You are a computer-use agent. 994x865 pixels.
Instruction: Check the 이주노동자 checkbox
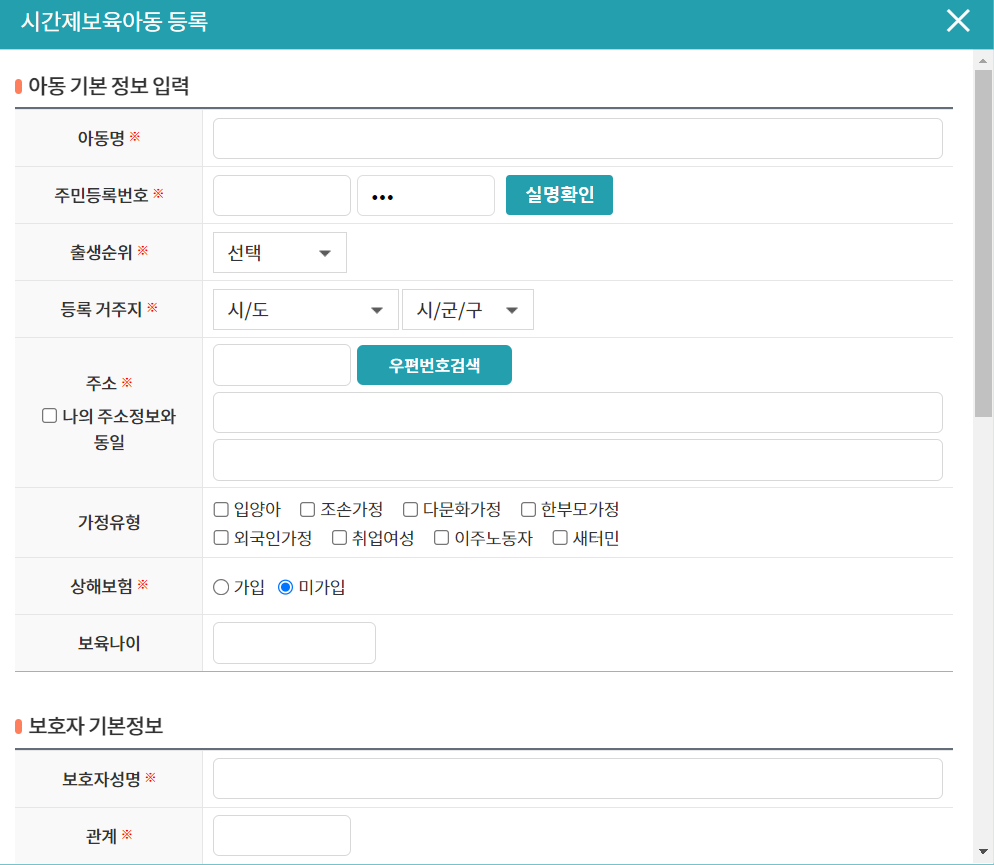(441, 537)
